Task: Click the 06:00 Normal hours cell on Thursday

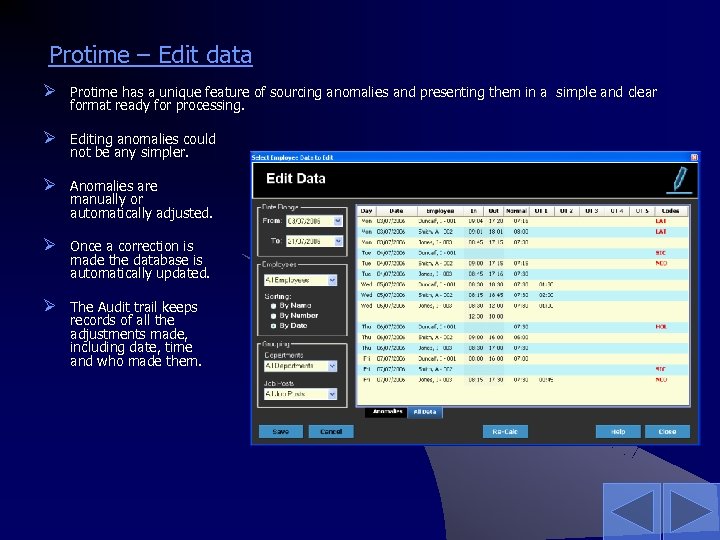Action: pos(521,337)
